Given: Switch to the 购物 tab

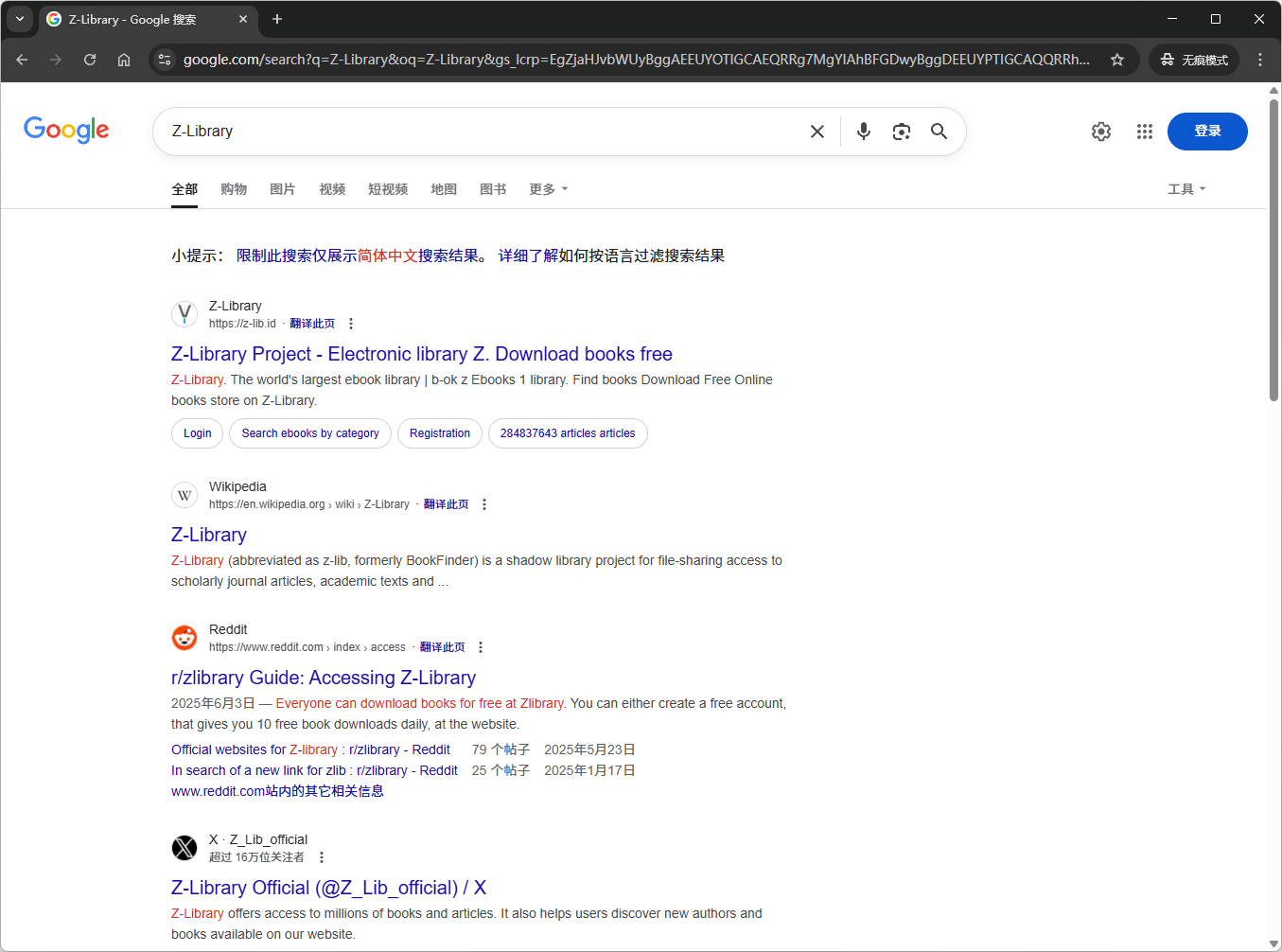Looking at the screenshot, I should (234, 189).
